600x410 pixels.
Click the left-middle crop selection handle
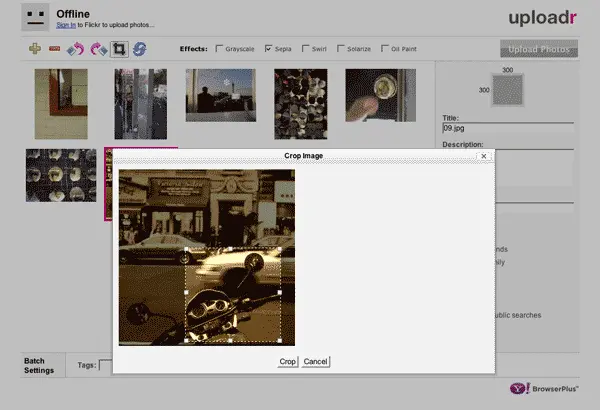coord(186,292)
